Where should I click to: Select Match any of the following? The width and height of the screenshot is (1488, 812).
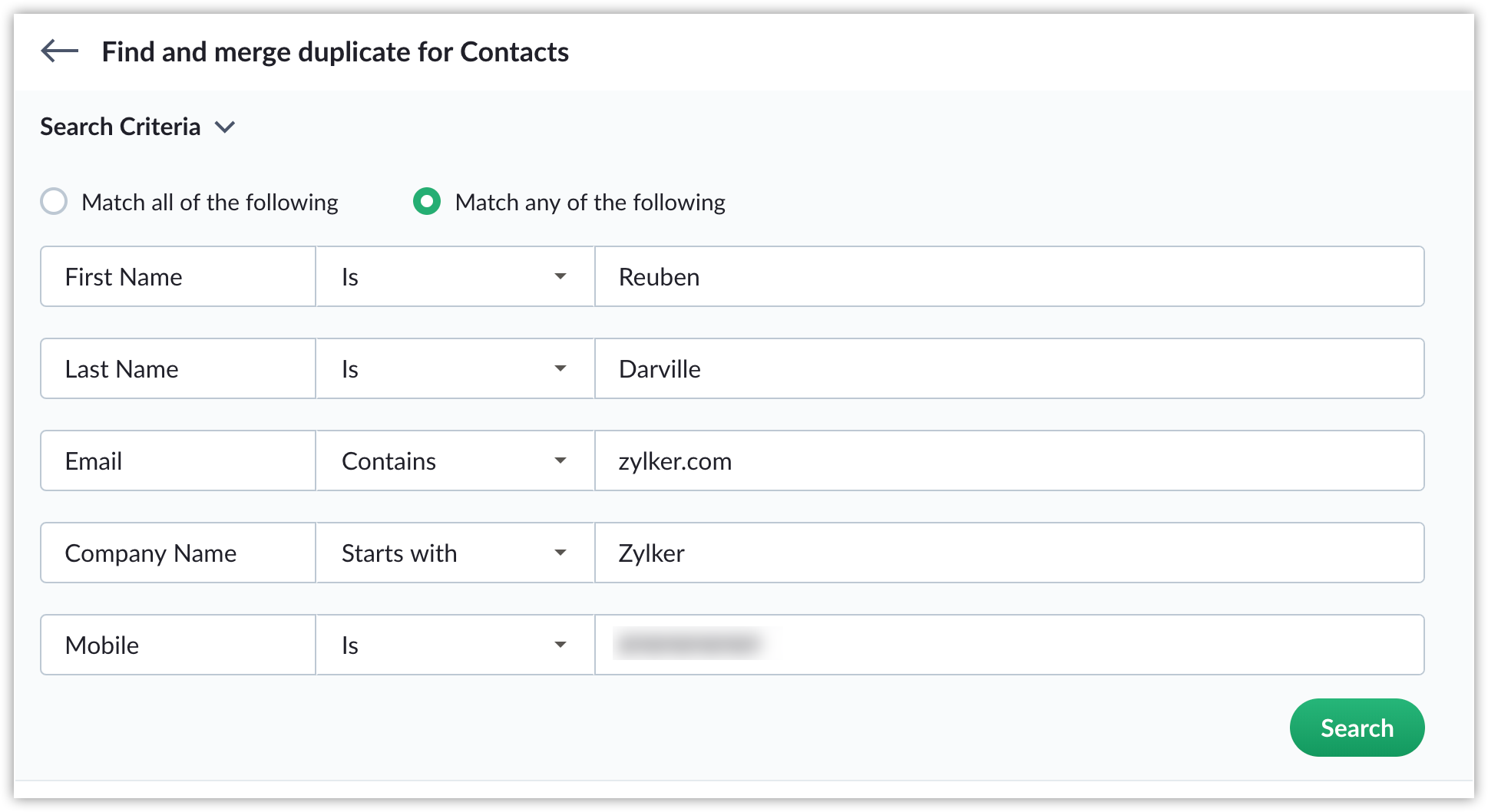click(x=427, y=202)
